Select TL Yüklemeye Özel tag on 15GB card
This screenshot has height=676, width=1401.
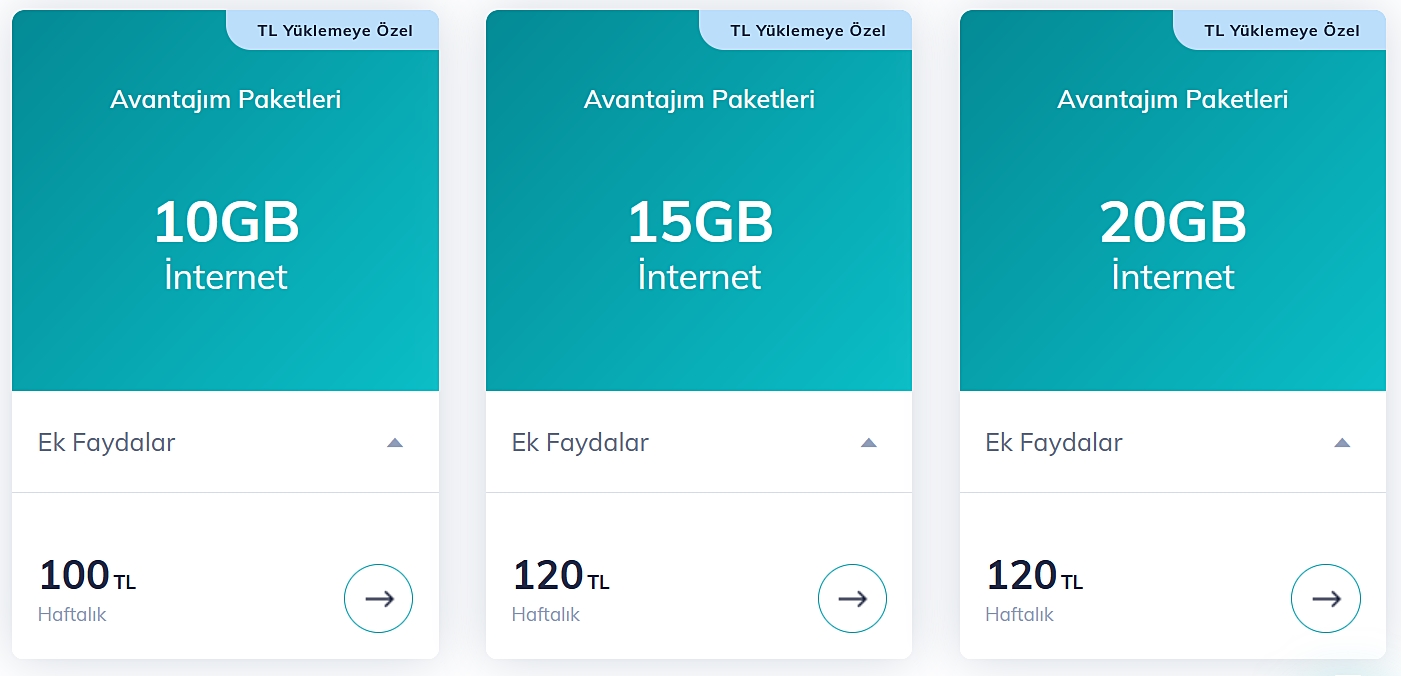tap(808, 30)
